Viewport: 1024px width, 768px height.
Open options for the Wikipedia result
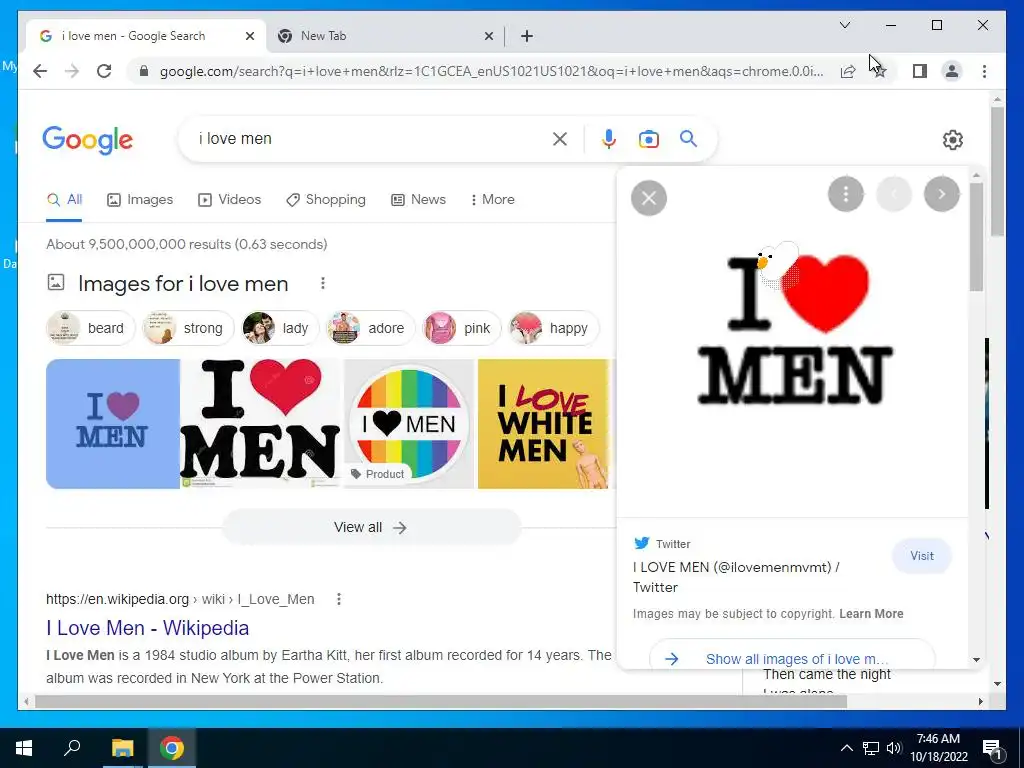338,599
